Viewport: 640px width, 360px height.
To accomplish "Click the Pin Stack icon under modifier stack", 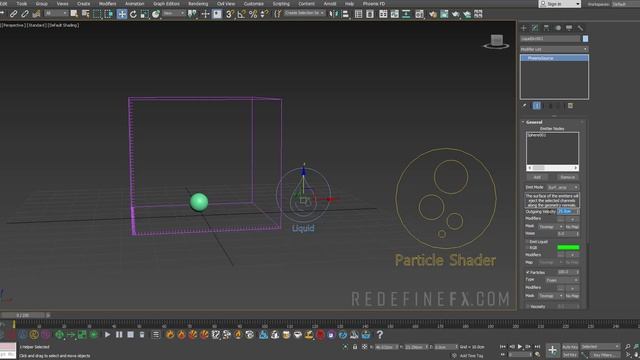I will [x=525, y=106].
